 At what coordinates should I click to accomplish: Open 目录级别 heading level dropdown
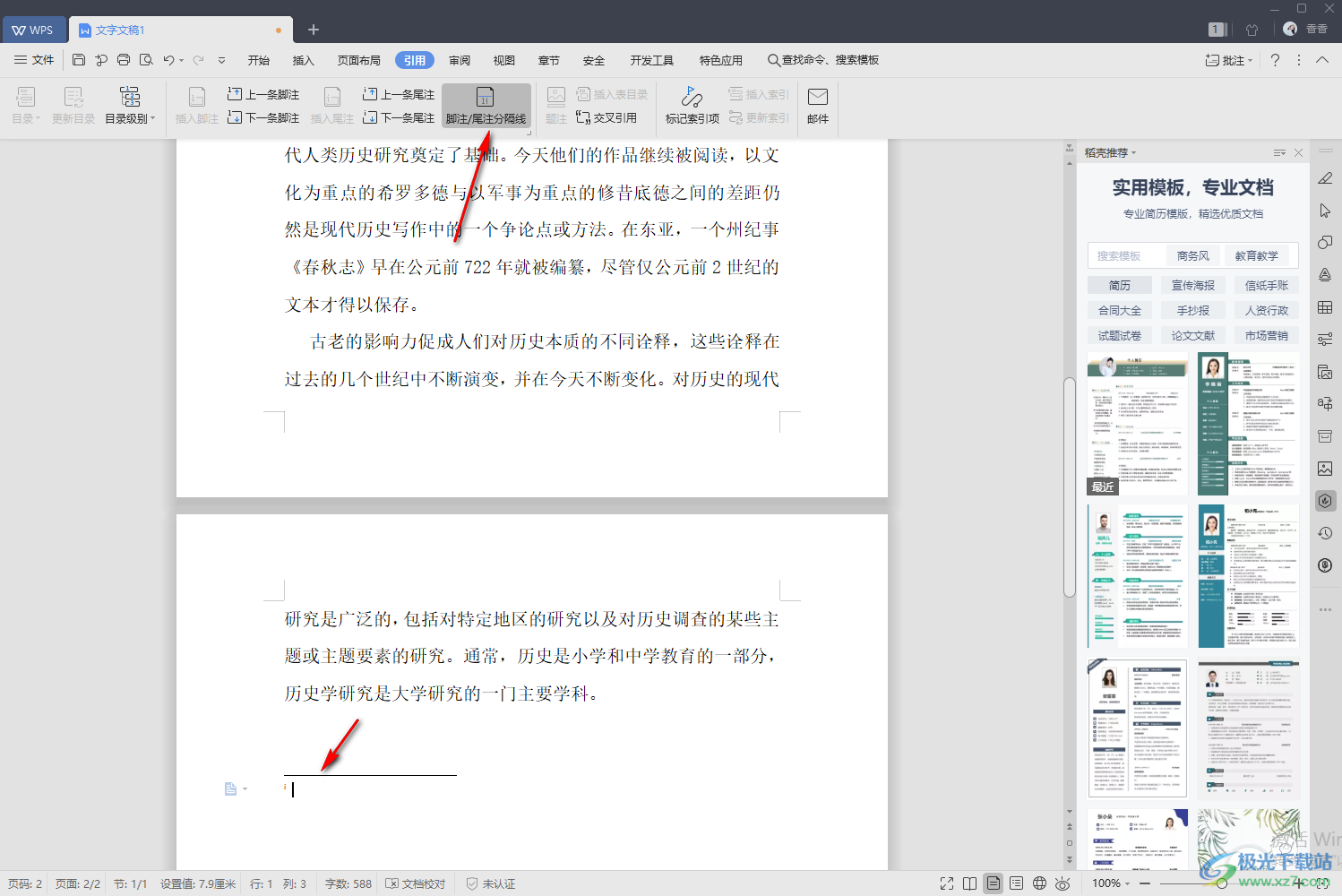coord(130,107)
